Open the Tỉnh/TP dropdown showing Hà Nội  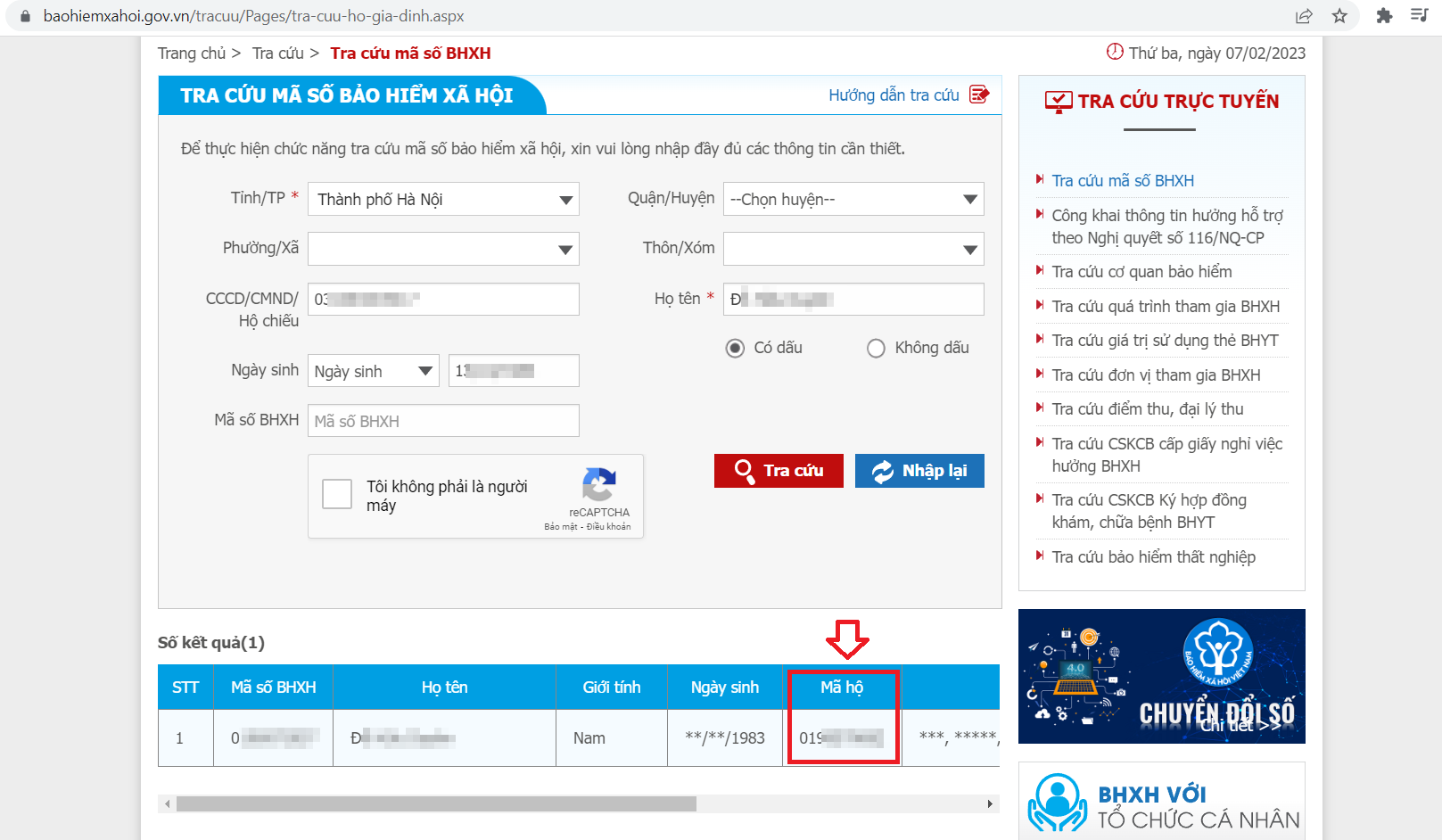coord(443,199)
